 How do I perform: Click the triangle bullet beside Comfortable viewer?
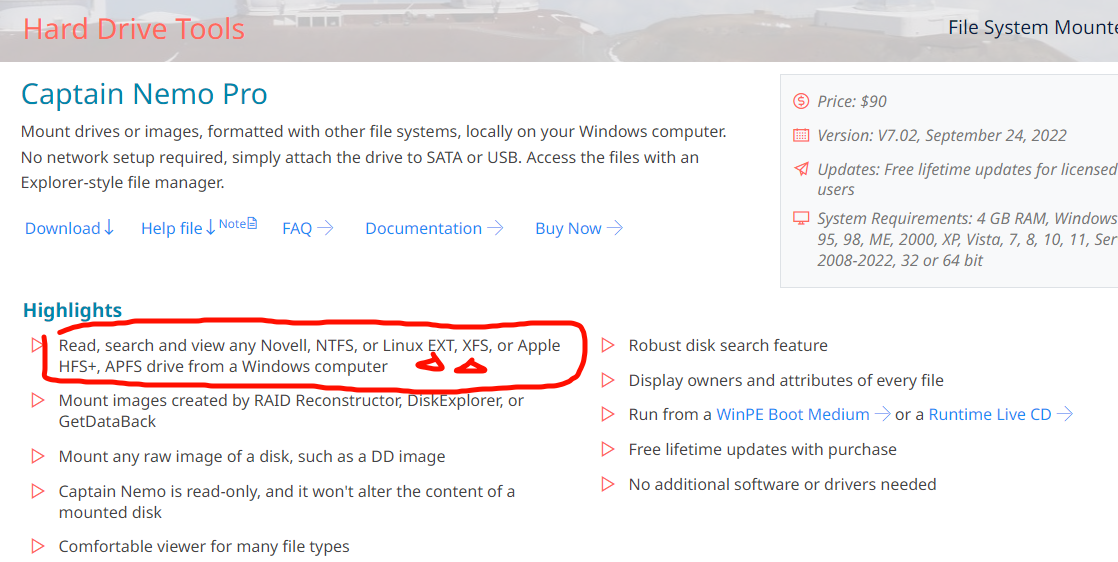(x=38, y=546)
